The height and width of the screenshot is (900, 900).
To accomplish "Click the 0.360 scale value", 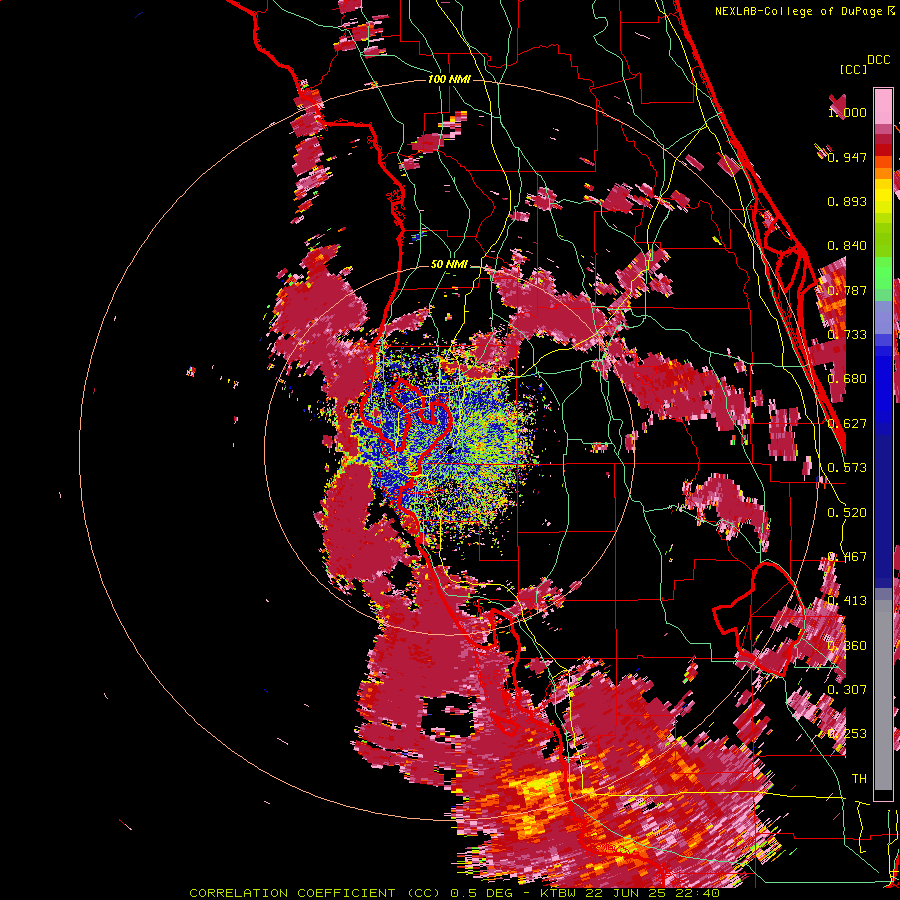I will click(x=847, y=646).
